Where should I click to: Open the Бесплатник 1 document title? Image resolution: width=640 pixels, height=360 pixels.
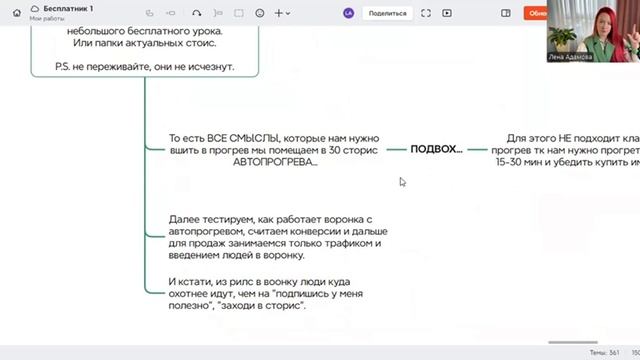(x=68, y=9)
